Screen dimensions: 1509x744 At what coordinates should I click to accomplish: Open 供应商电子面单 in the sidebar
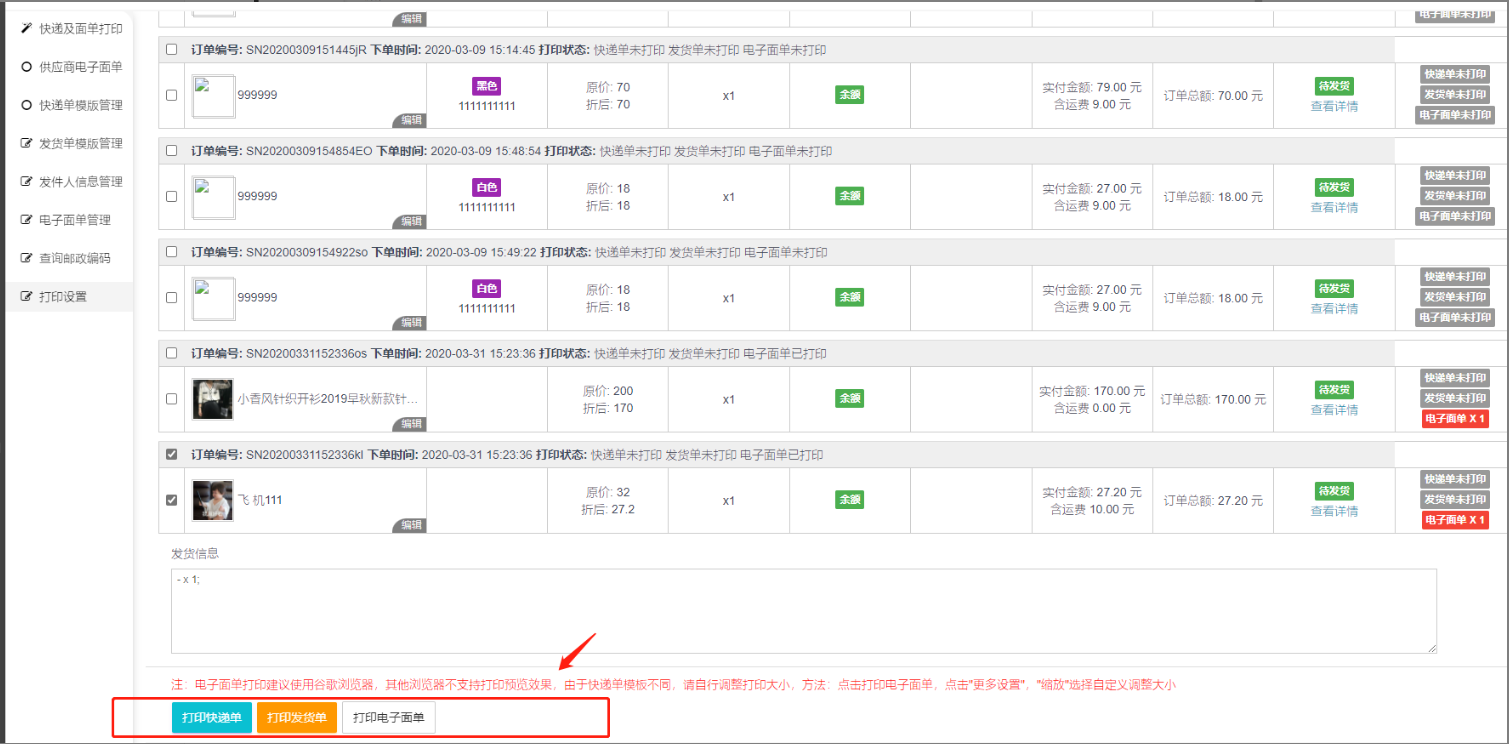click(80, 67)
